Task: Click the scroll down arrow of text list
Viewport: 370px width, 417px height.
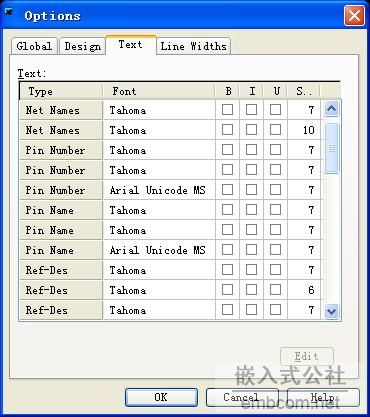Action: (x=331, y=311)
